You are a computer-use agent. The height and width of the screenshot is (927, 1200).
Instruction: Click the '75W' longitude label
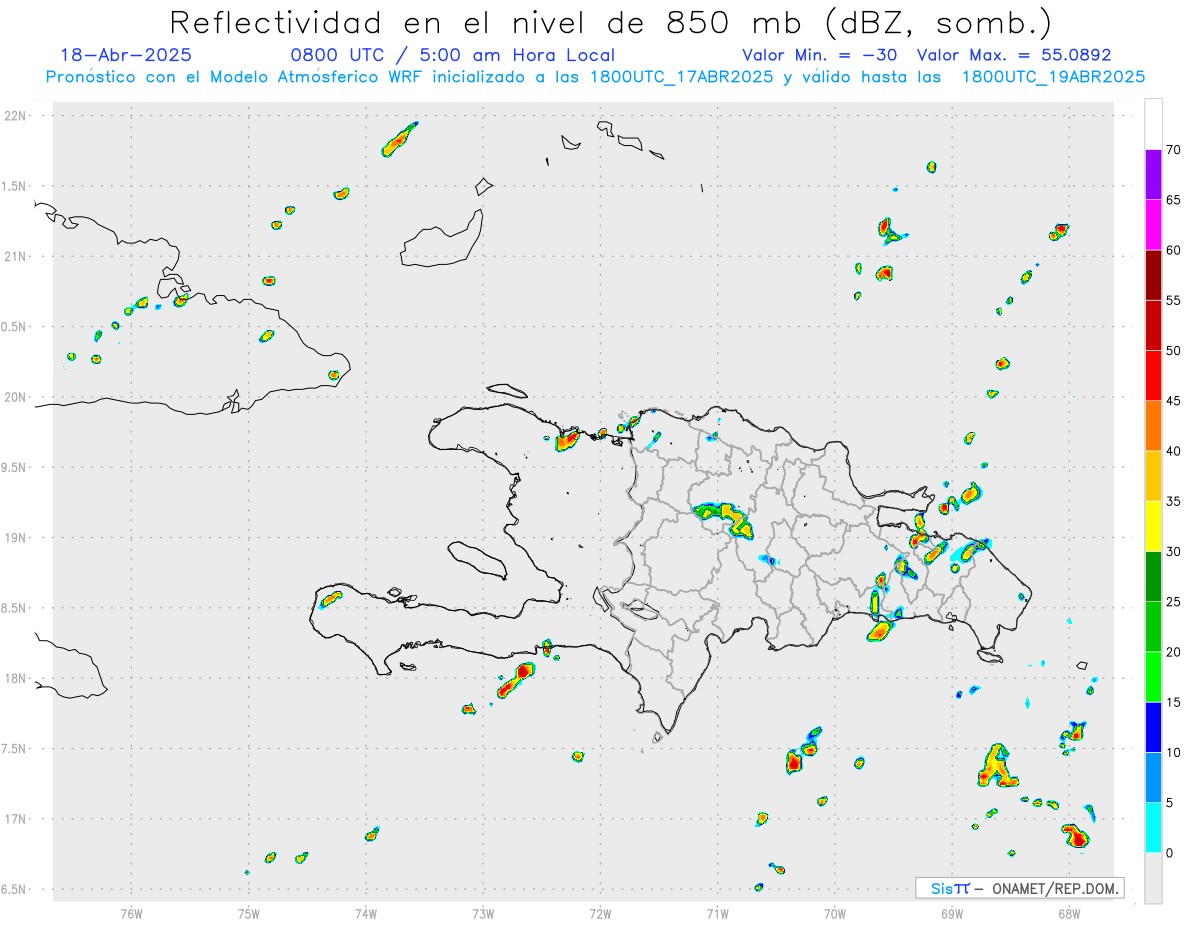pyautogui.click(x=249, y=913)
